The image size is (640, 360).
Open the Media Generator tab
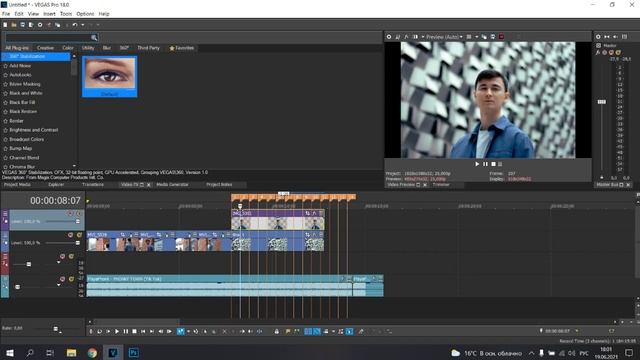point(172,184)
